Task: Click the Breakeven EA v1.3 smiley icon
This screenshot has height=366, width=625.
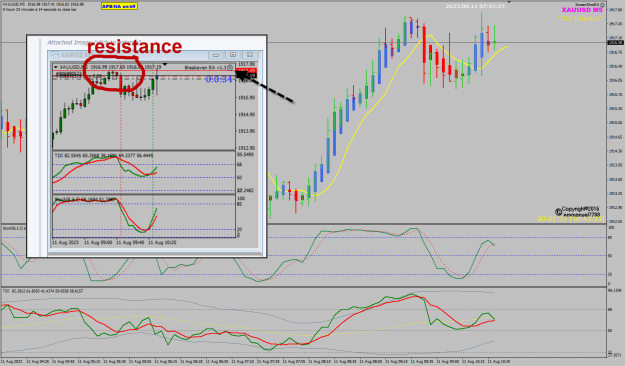Action: pos(230,67)
